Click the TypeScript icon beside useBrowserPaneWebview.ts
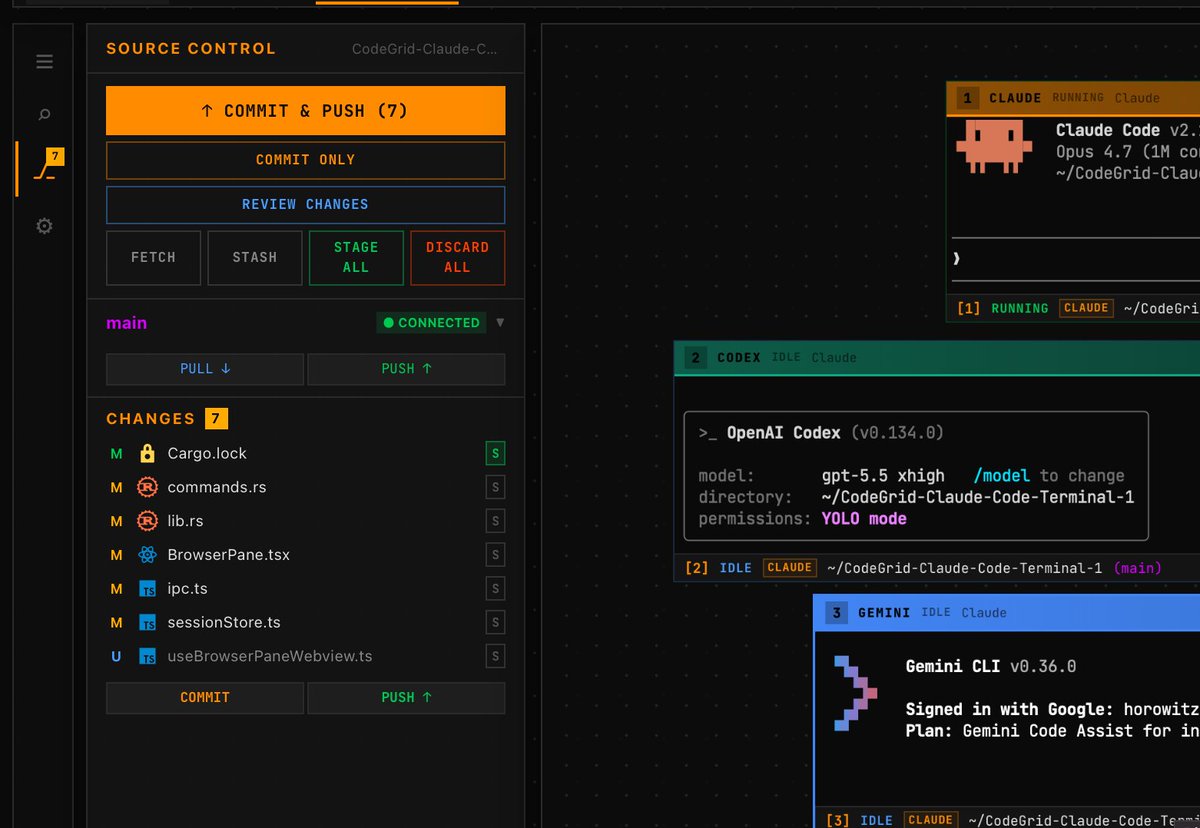The image size is (1200, 828). click(x=148, y=657)
